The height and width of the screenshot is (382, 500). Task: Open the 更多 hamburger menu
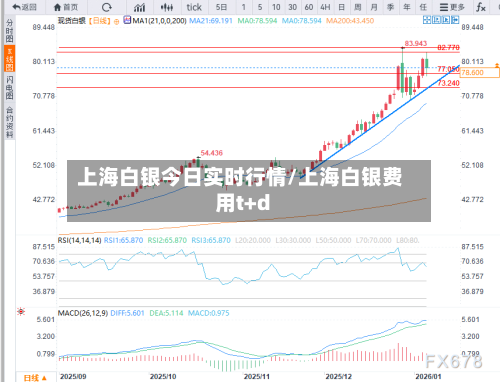coord(452,7)
